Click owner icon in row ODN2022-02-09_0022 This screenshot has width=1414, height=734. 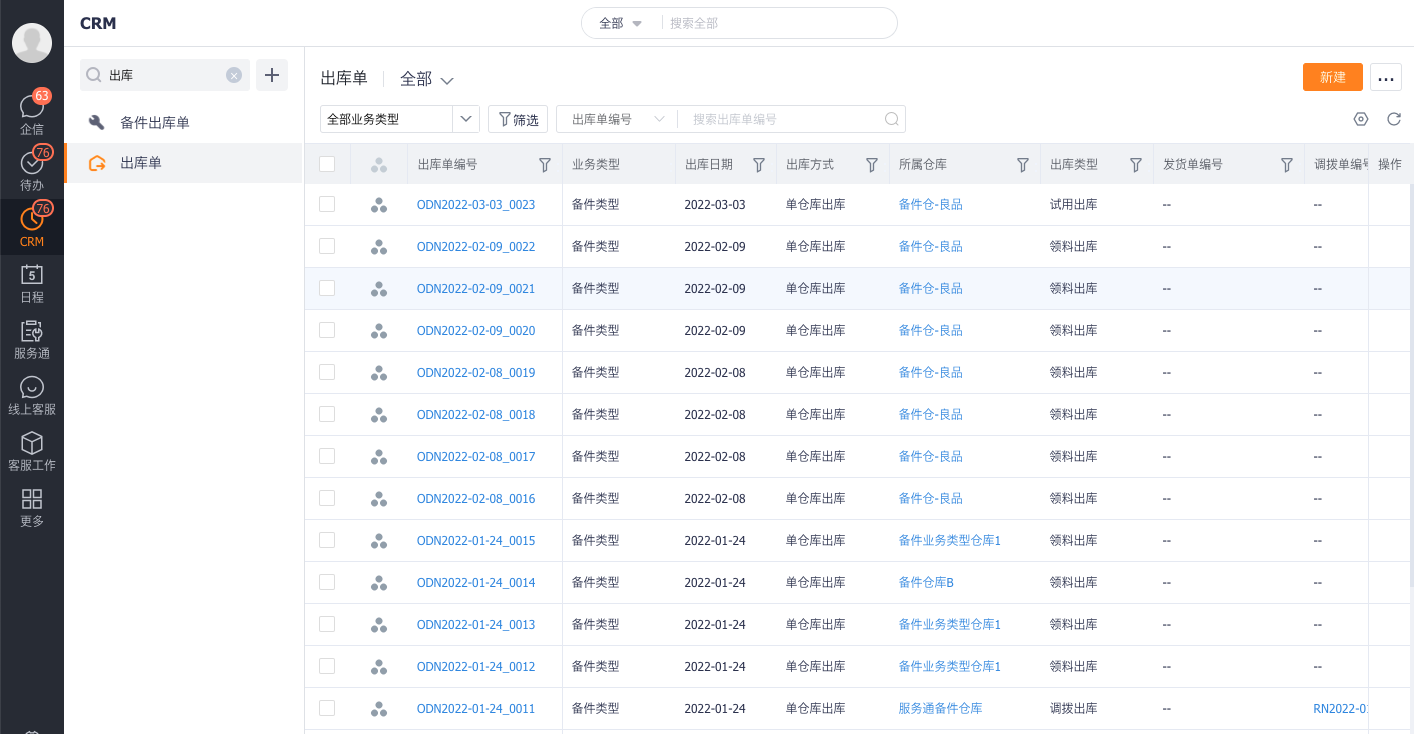[x=379, y=247]
